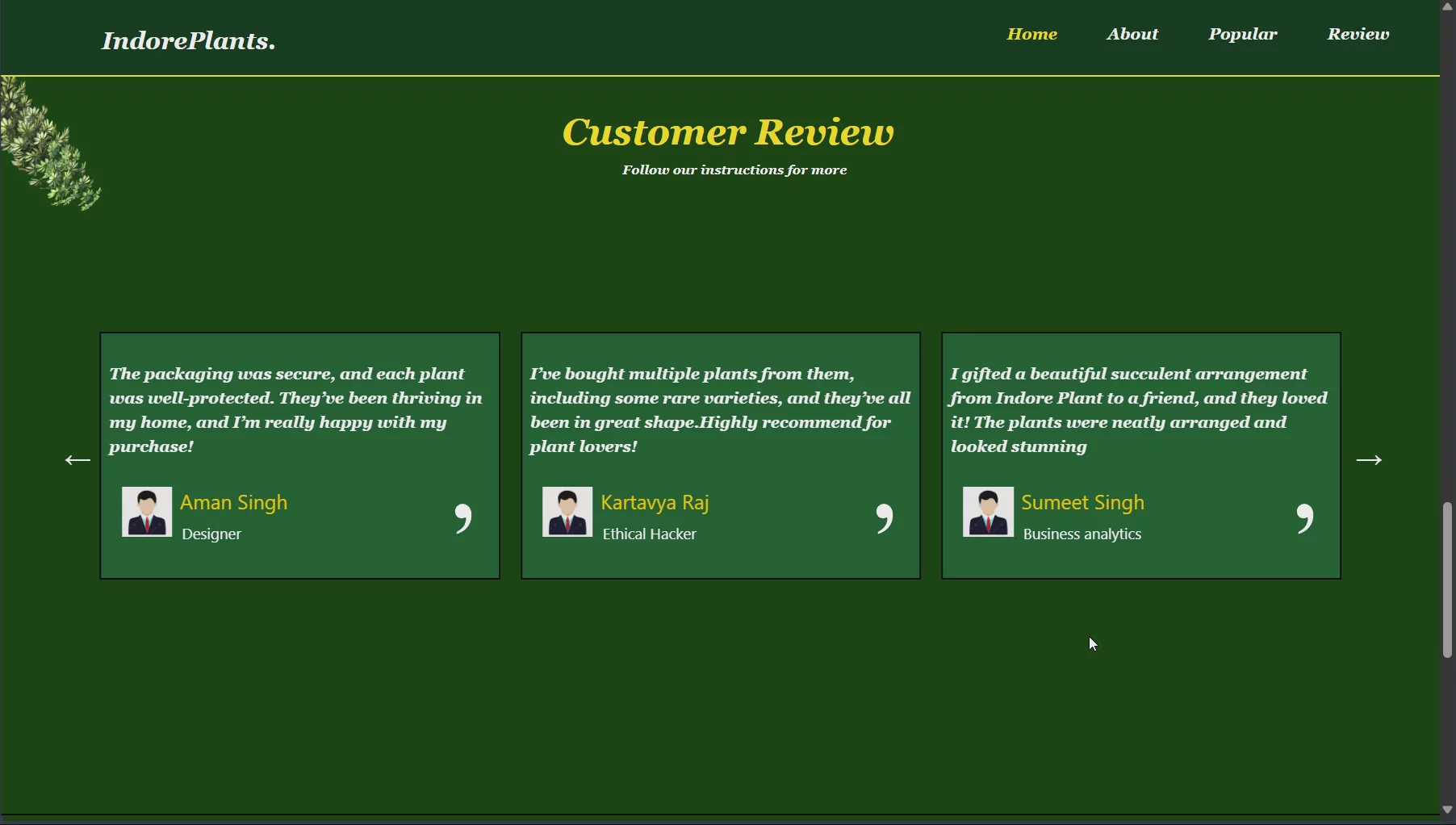Click Kartavya Raj's avatar picture
Viewport: 1456px width, 825px height.
[567, 512]
